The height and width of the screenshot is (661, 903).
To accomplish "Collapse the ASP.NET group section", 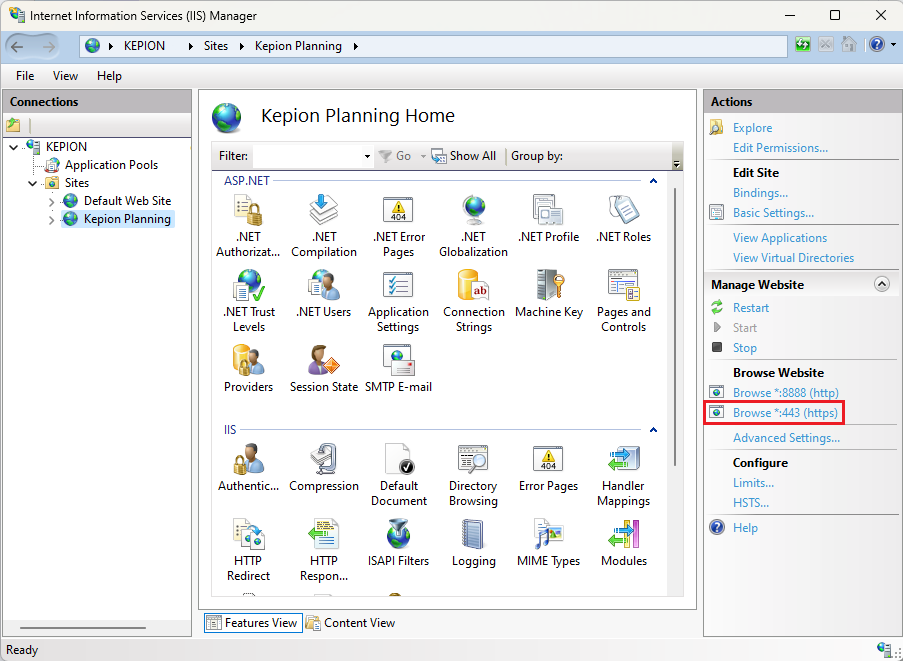I will (653, 181).
